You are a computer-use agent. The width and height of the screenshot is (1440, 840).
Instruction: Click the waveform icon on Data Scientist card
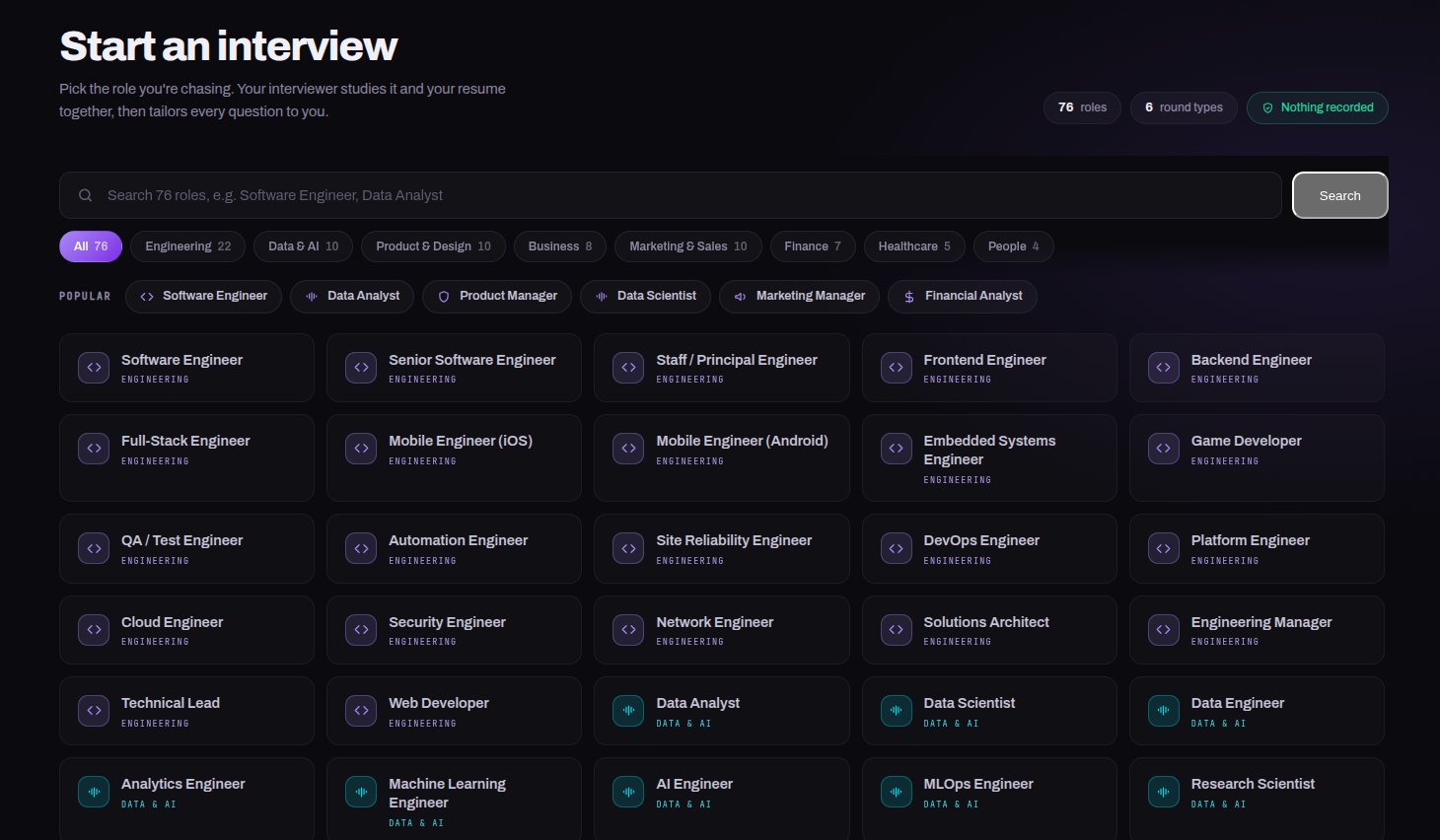896,711
